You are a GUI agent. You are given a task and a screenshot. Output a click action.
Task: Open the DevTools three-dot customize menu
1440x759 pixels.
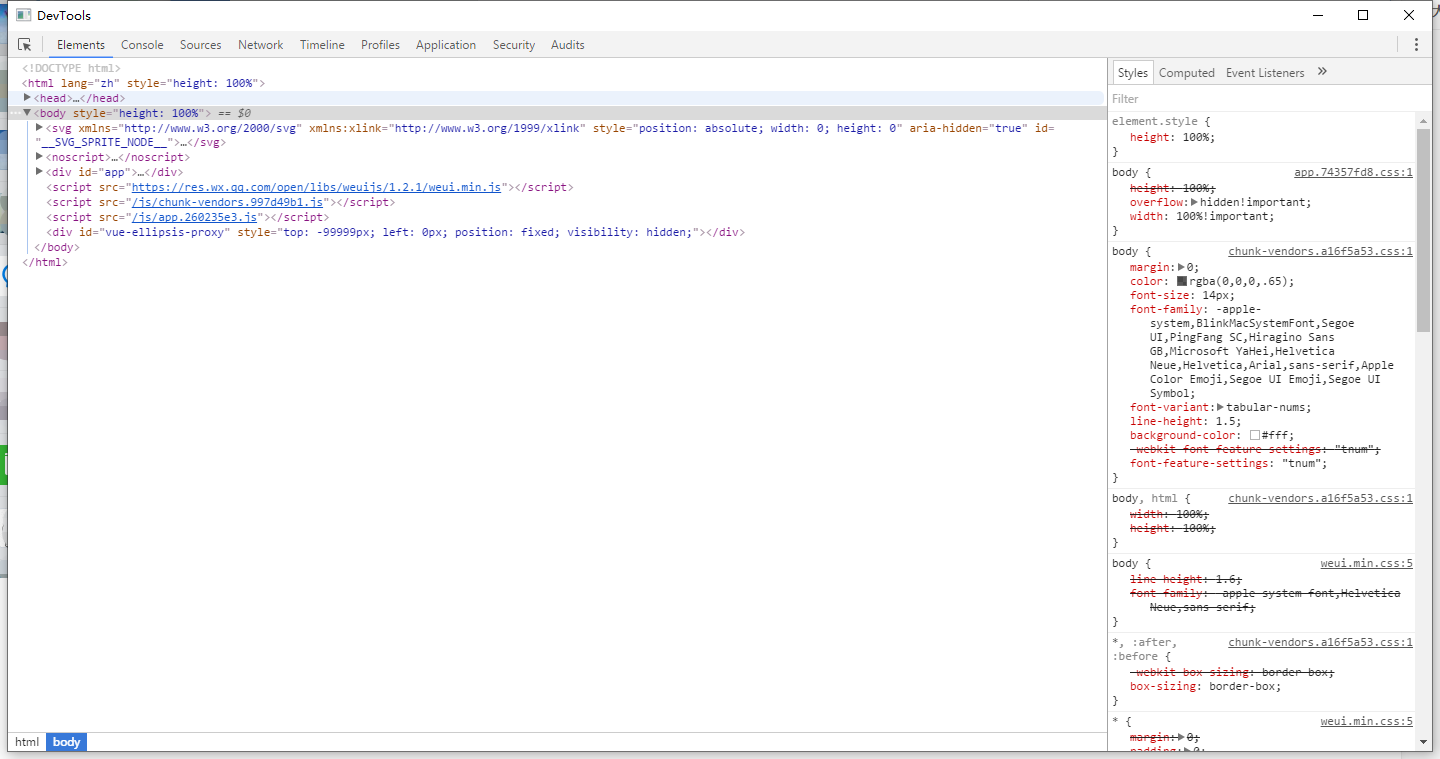pyautogui.click(x=1416, y=45)
